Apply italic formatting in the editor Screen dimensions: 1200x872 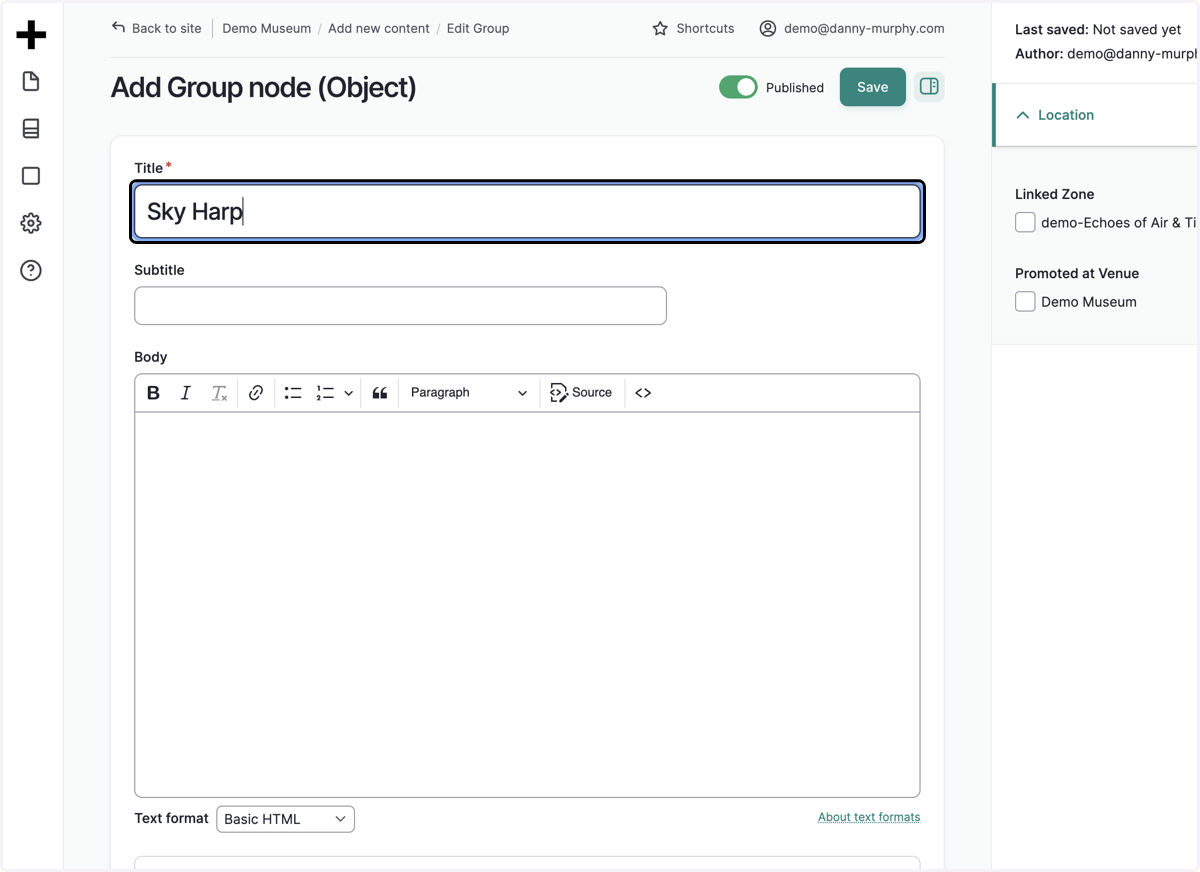pyautogui.click(x=185, y=393)
